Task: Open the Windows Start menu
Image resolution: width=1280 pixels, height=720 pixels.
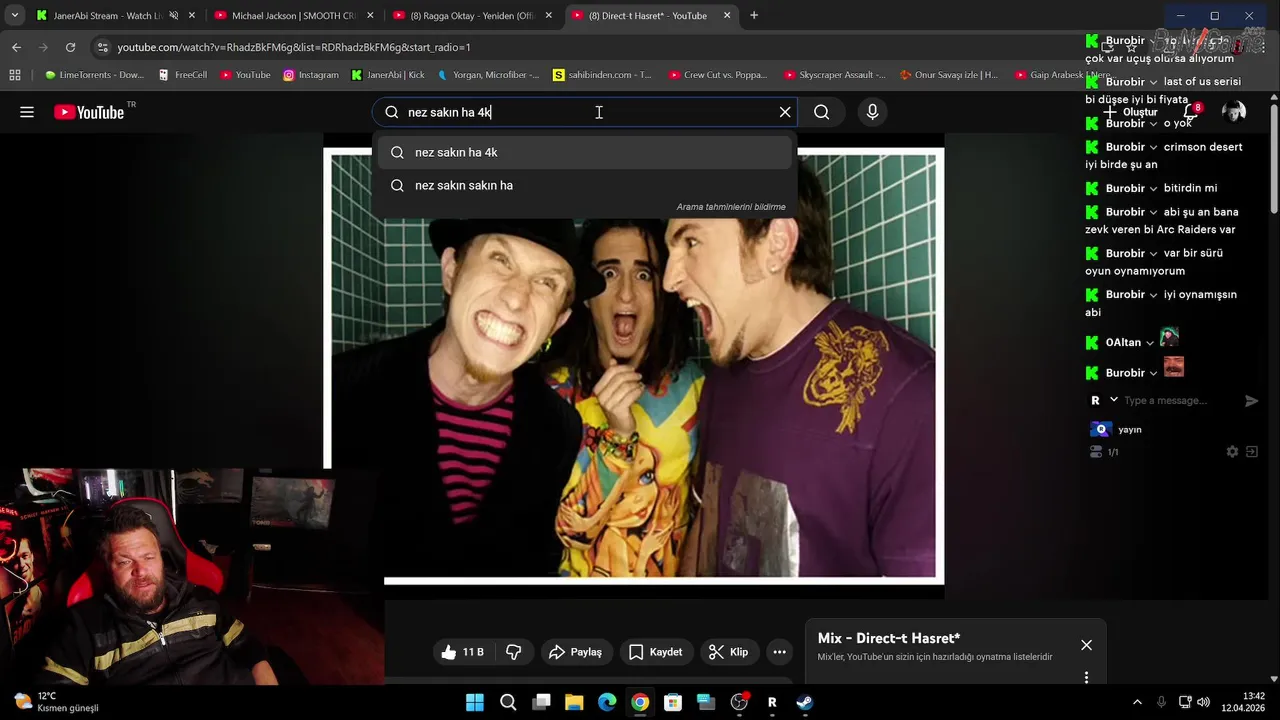Action: click(x=475, y=702)
